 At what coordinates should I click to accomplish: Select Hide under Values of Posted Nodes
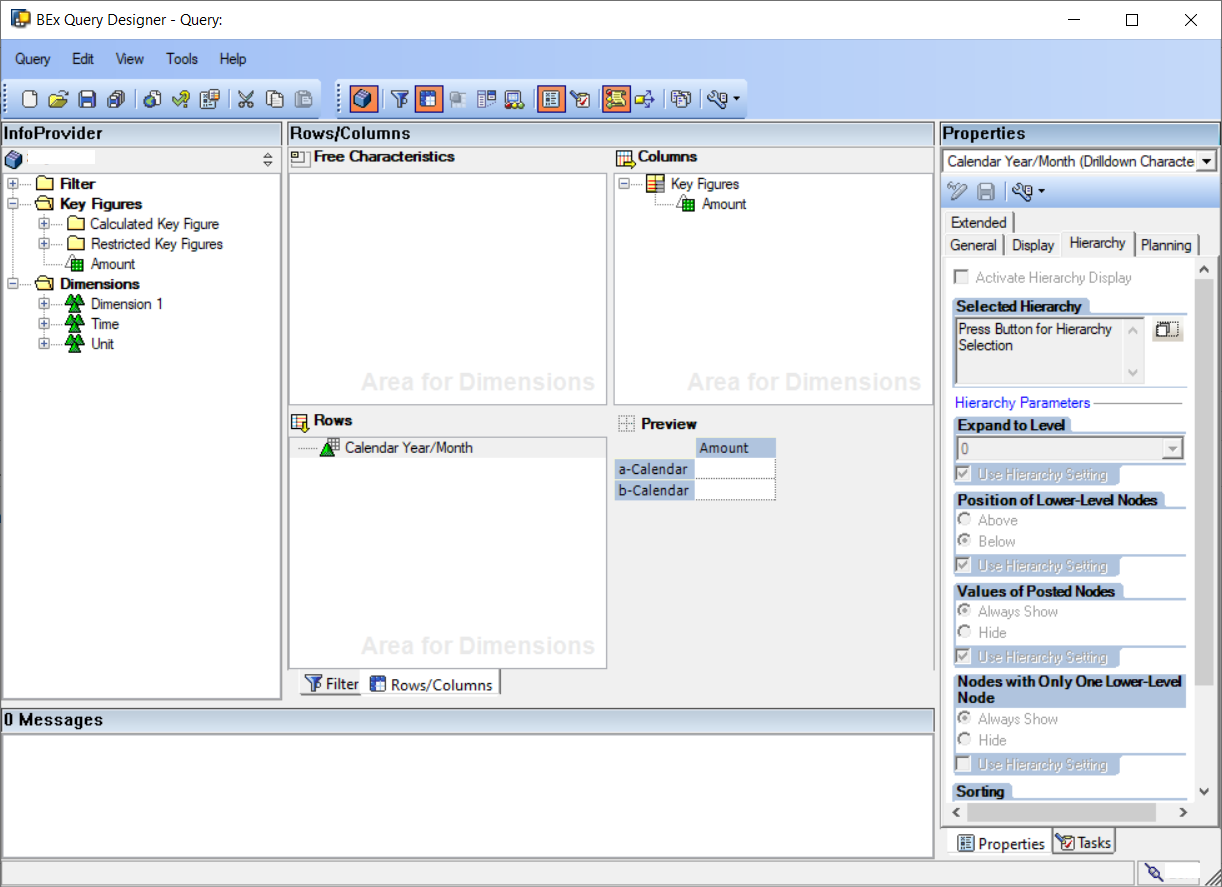[x=964, y=632]
